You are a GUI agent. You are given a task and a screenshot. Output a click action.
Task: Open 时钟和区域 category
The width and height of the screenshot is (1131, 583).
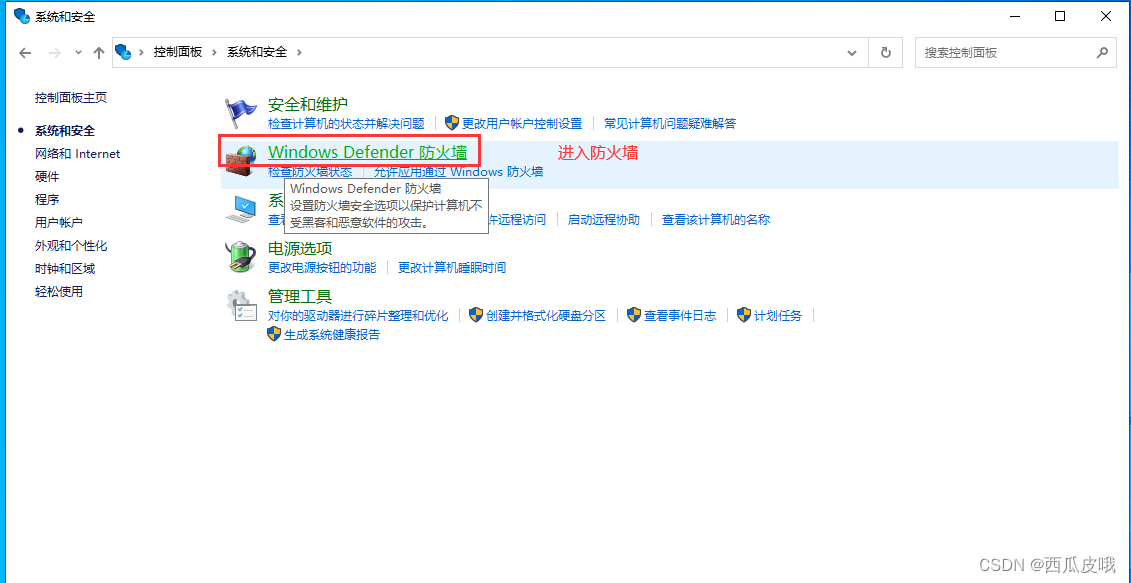click(65, 269)
